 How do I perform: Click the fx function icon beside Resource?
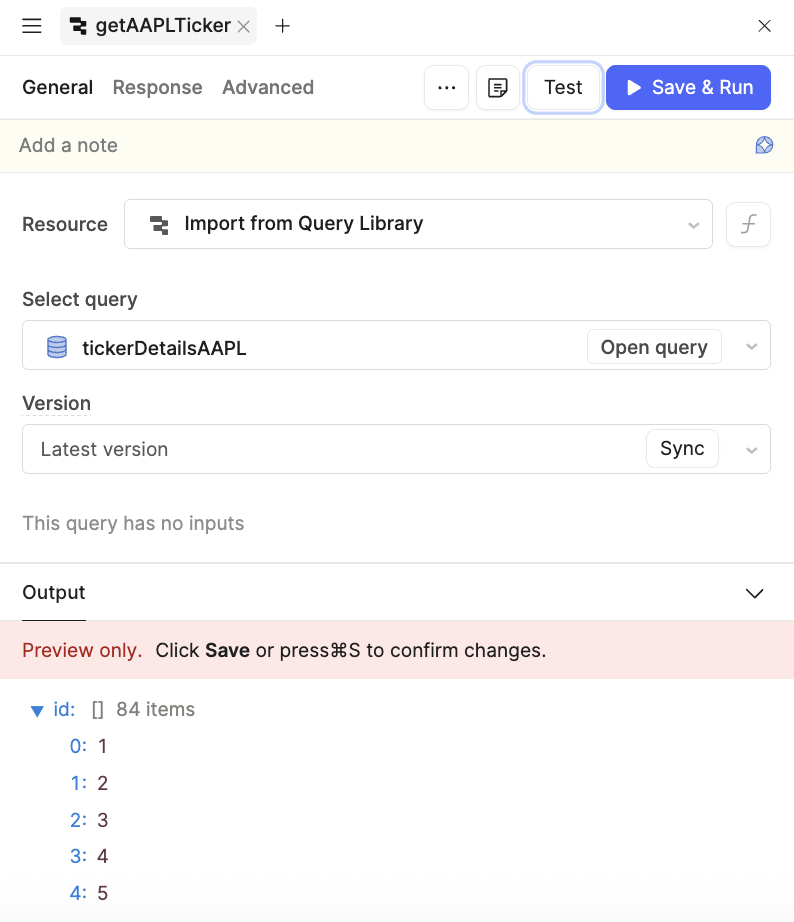coord(748,224)
